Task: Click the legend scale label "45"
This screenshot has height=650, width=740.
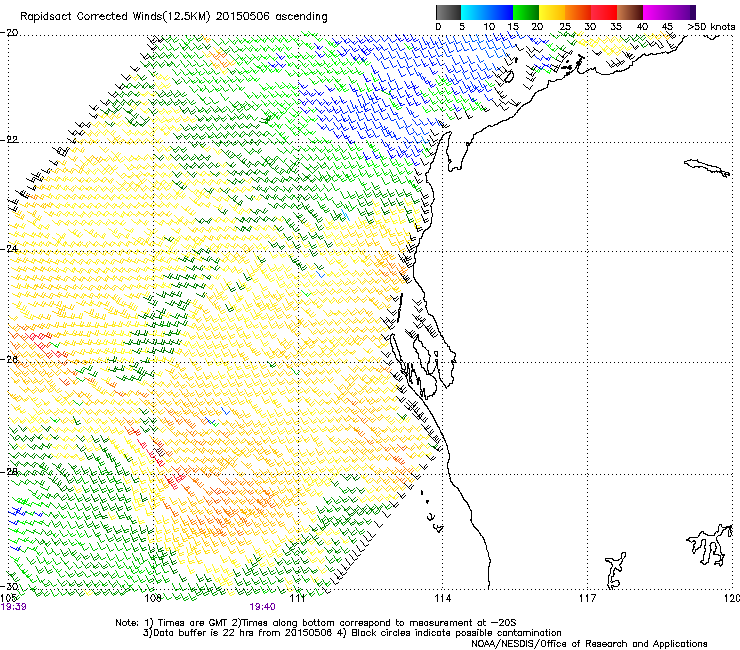Action: 667,27
